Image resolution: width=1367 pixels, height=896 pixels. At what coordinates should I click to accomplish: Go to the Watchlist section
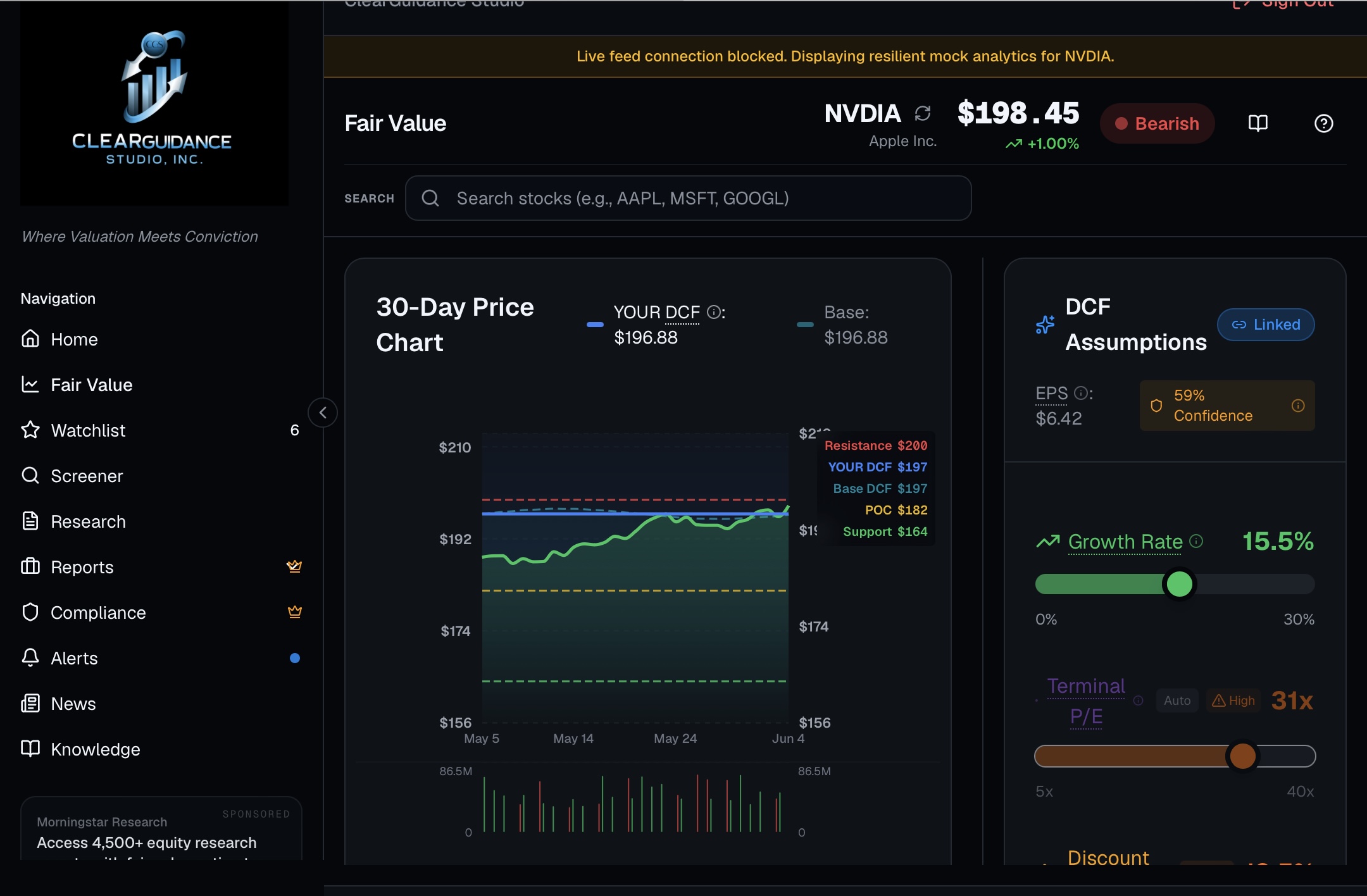[161, 430]
